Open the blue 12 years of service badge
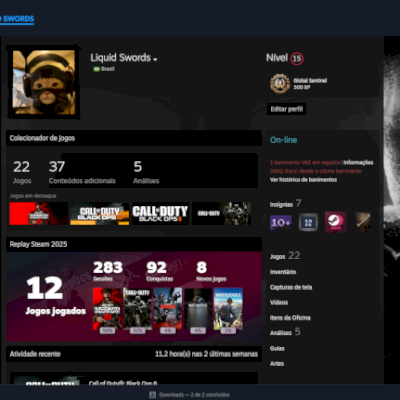Image resolution: width=400 pixels, height=400 pixels. 308,222
